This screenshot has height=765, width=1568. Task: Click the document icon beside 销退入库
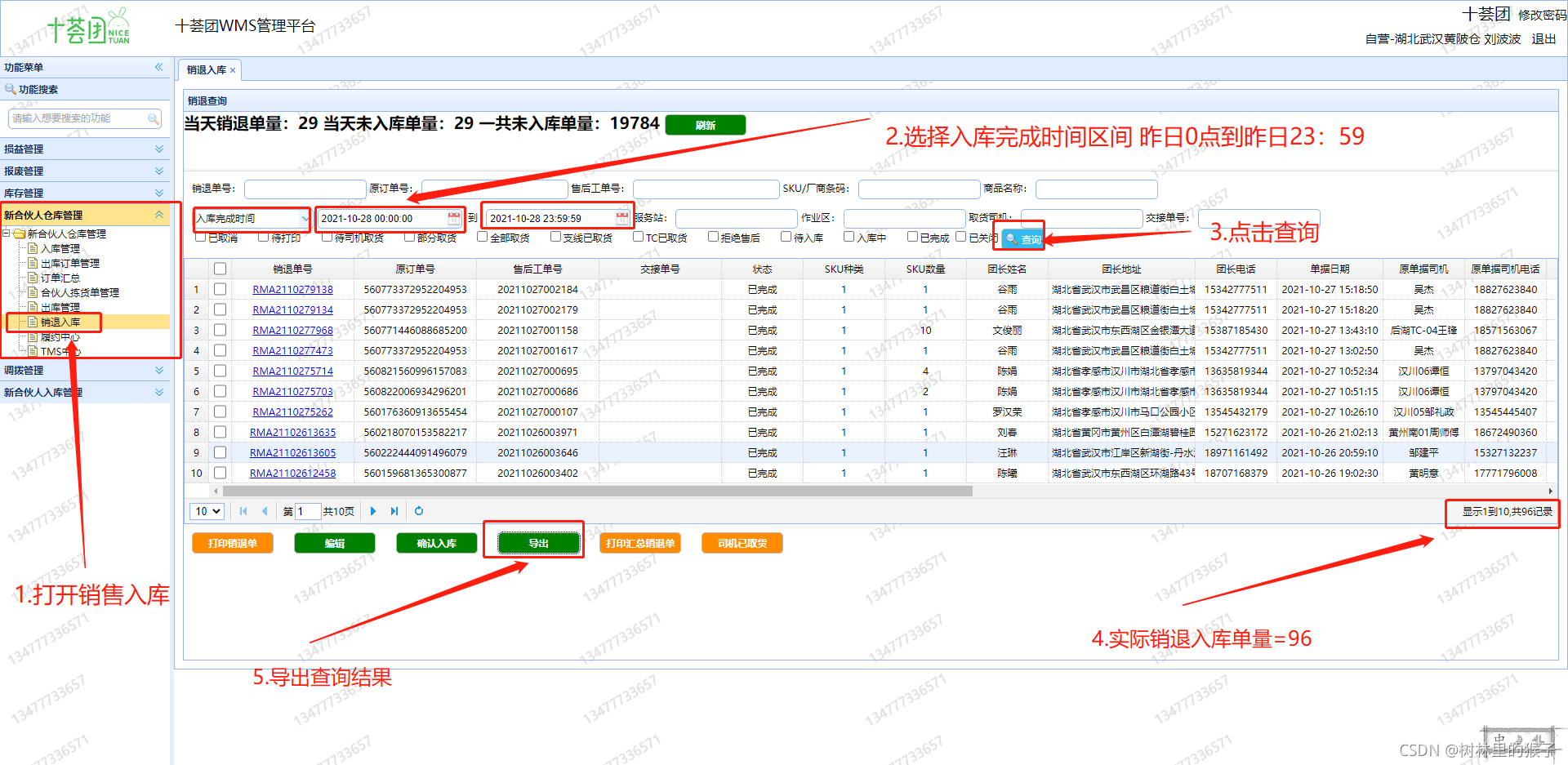click(33, 322)
